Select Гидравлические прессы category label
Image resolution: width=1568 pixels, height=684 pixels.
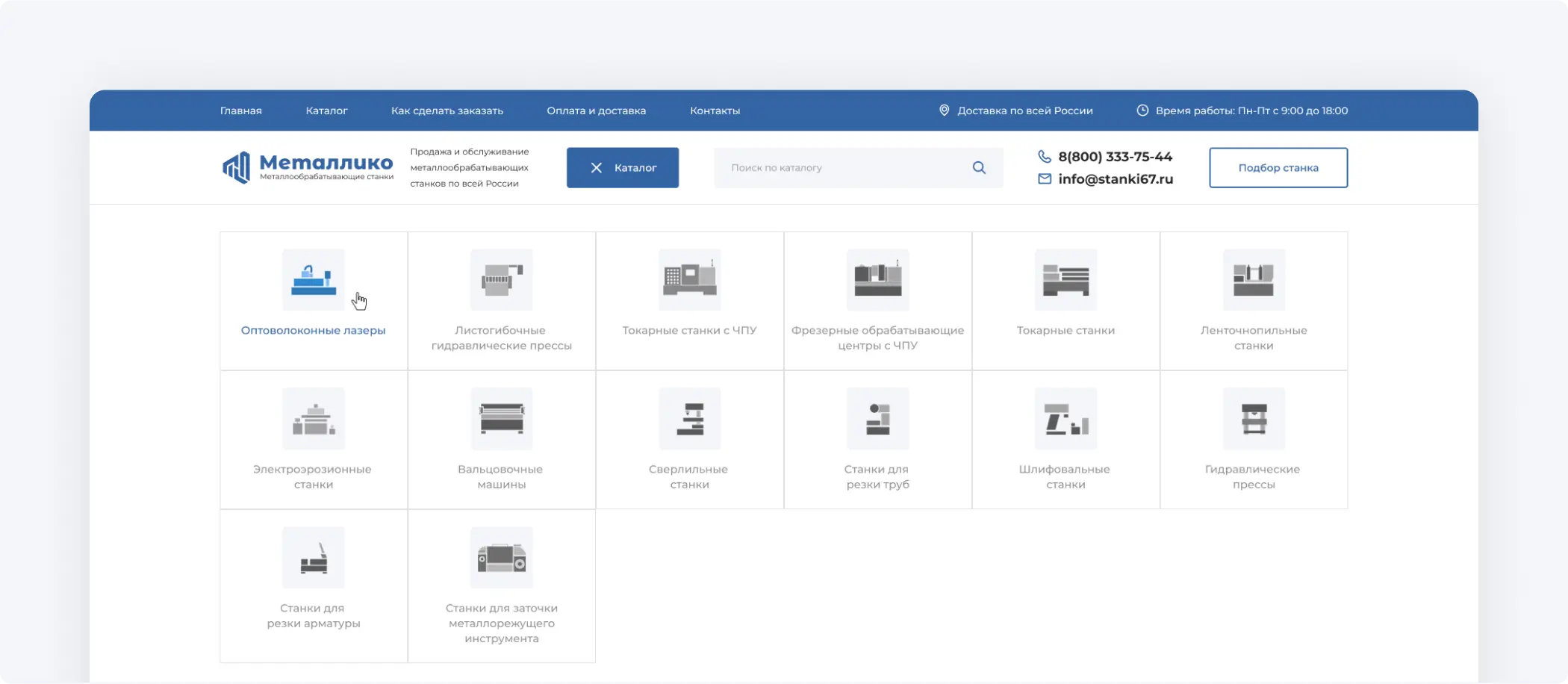click(1253, 476)
